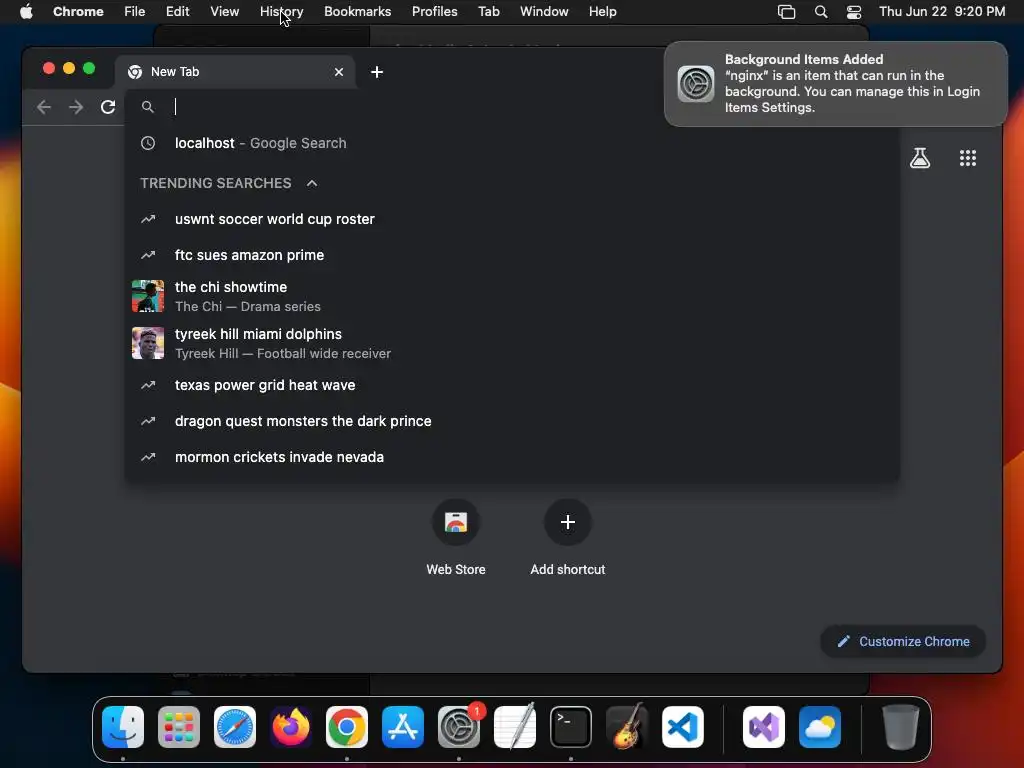Viewport: 1024px width, 768px height.
Task: Close the New Tab tab
Action: [338, 72]
